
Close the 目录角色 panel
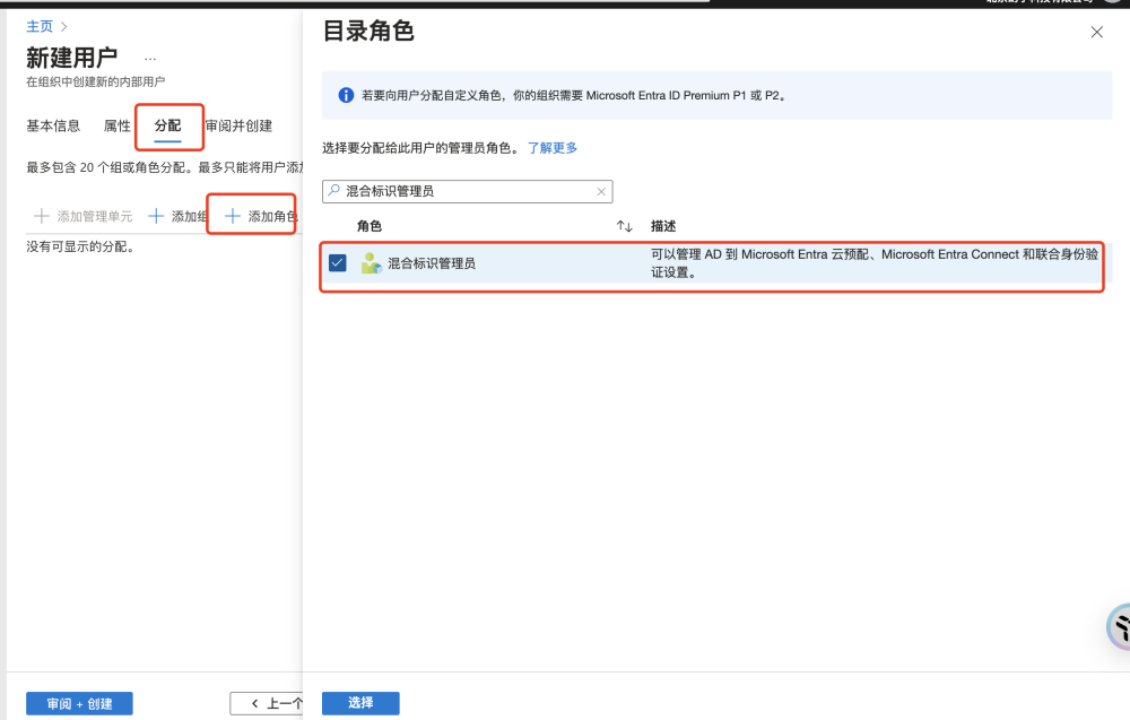(1096, 32)
